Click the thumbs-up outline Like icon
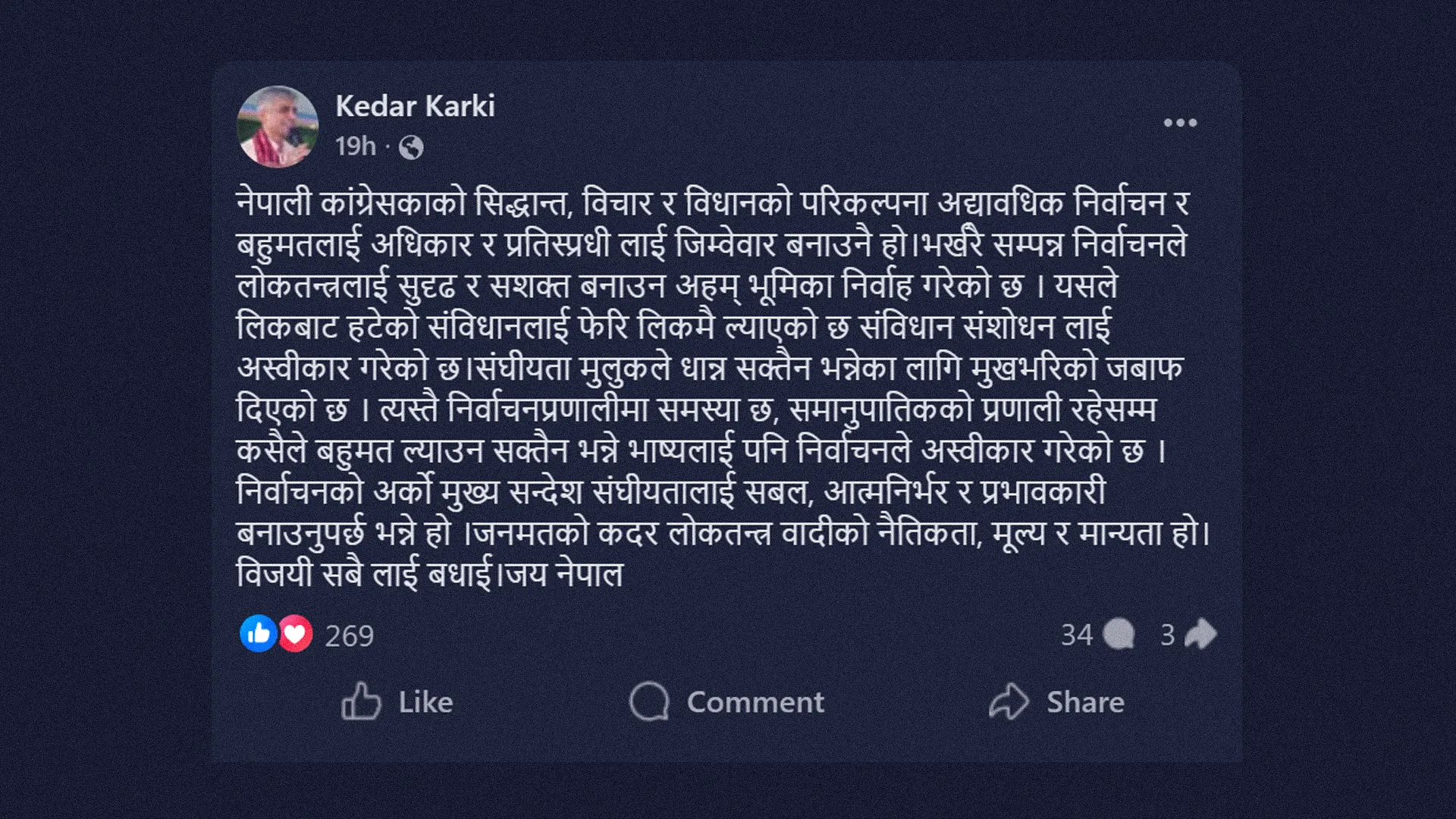Screen dimensions: 1456x819 (x=361, y=701)
